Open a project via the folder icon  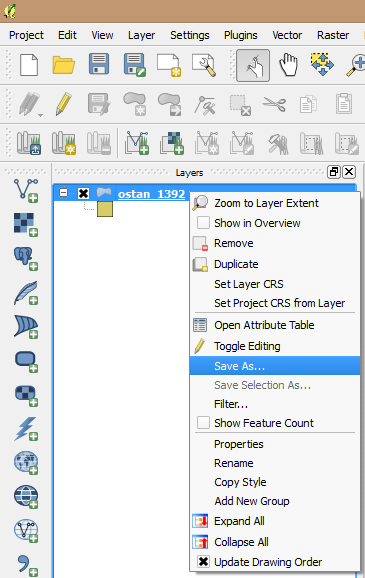click(63, 65)
